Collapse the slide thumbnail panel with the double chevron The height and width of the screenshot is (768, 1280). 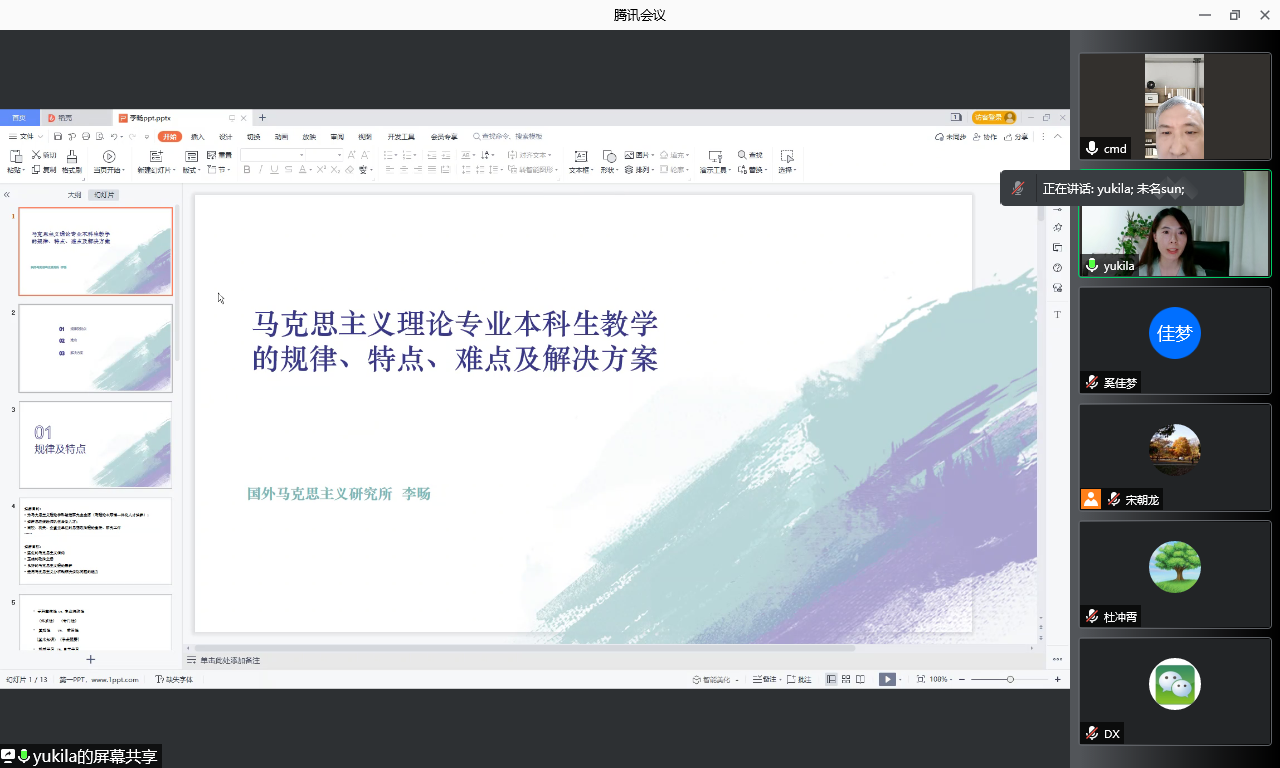(7, 195)
